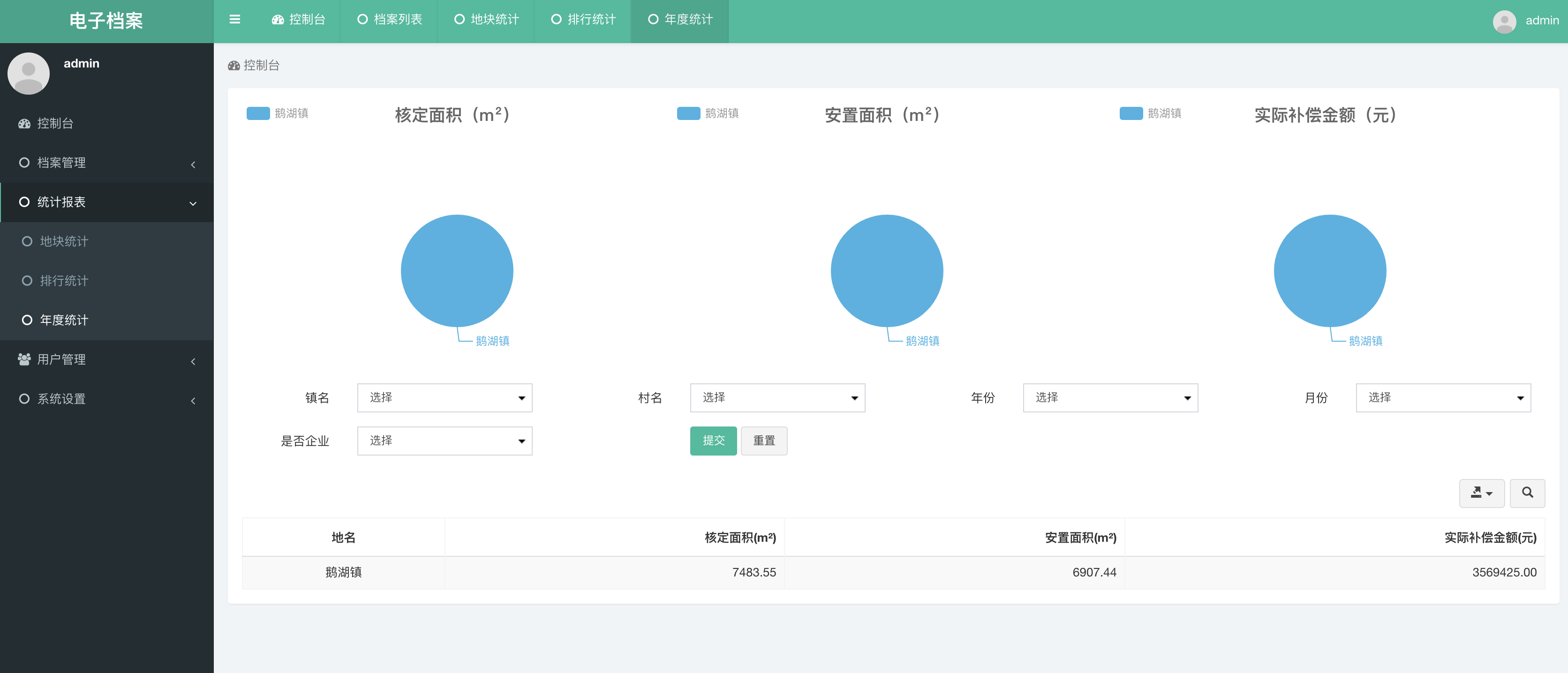Click the circle icon beside 档案管理
Viewport: 1568px width, 673px height.
point(24,163)
